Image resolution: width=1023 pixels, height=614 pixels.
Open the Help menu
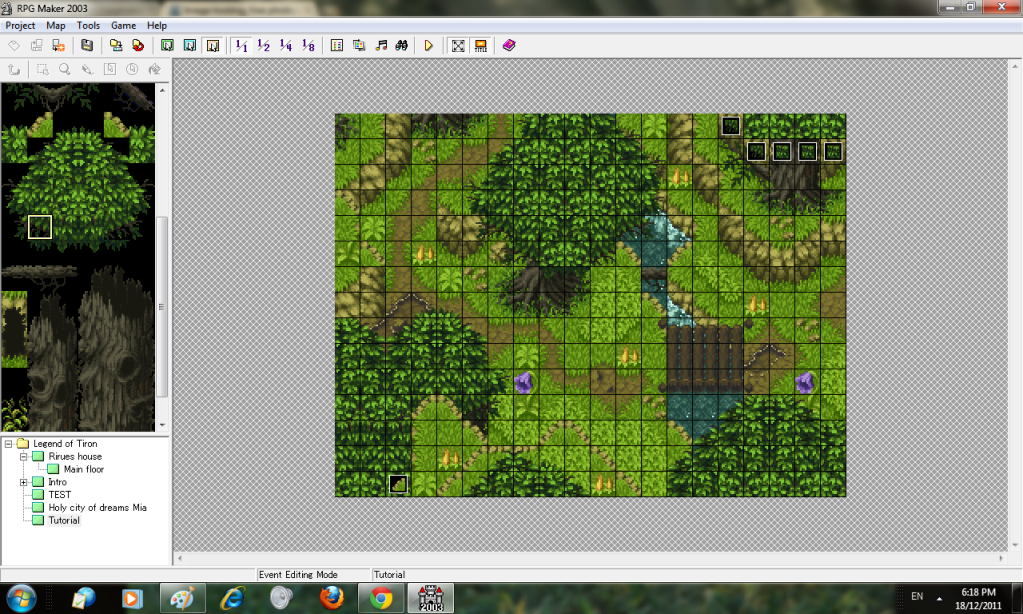click(157, 25)
